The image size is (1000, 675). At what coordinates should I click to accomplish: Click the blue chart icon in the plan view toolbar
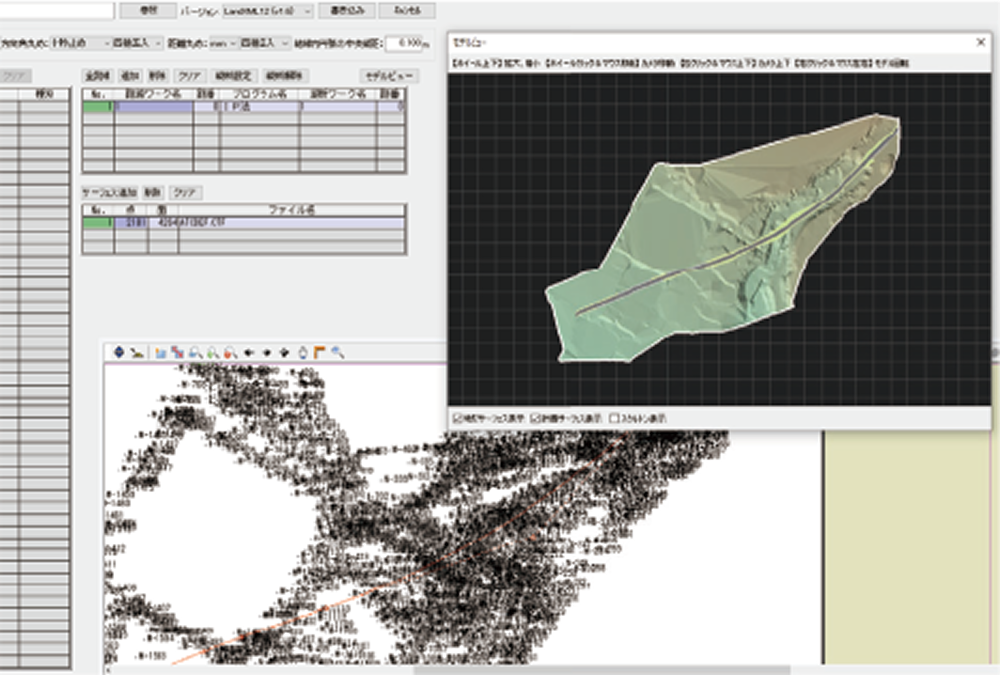pos(160,352)
